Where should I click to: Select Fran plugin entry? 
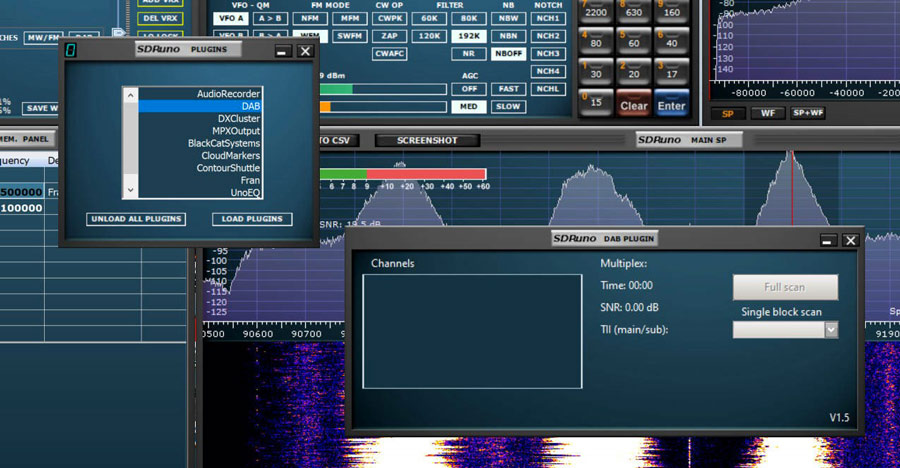[x=199, y=180]
